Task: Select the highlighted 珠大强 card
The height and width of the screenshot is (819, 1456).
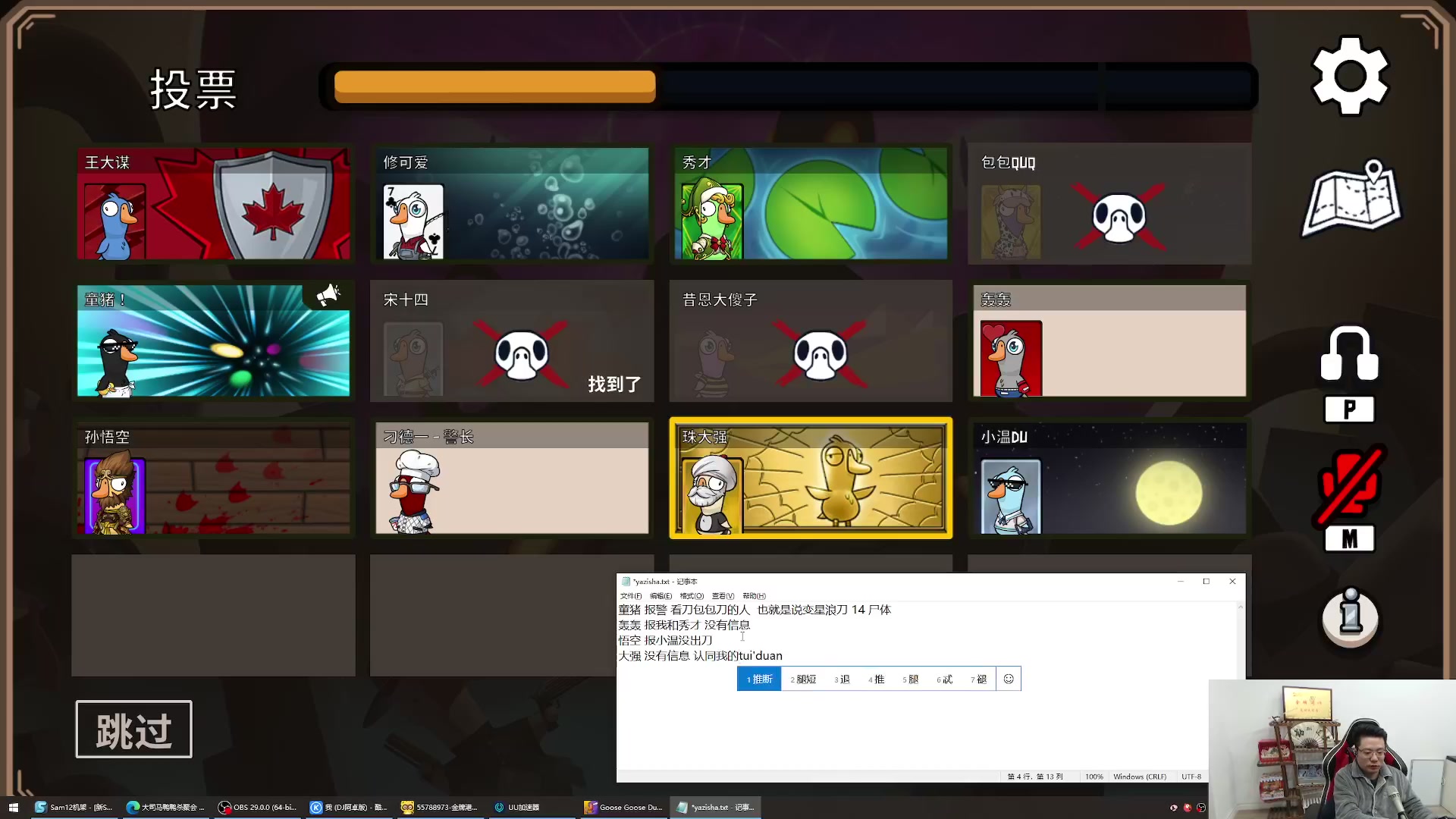Action: 811,478
